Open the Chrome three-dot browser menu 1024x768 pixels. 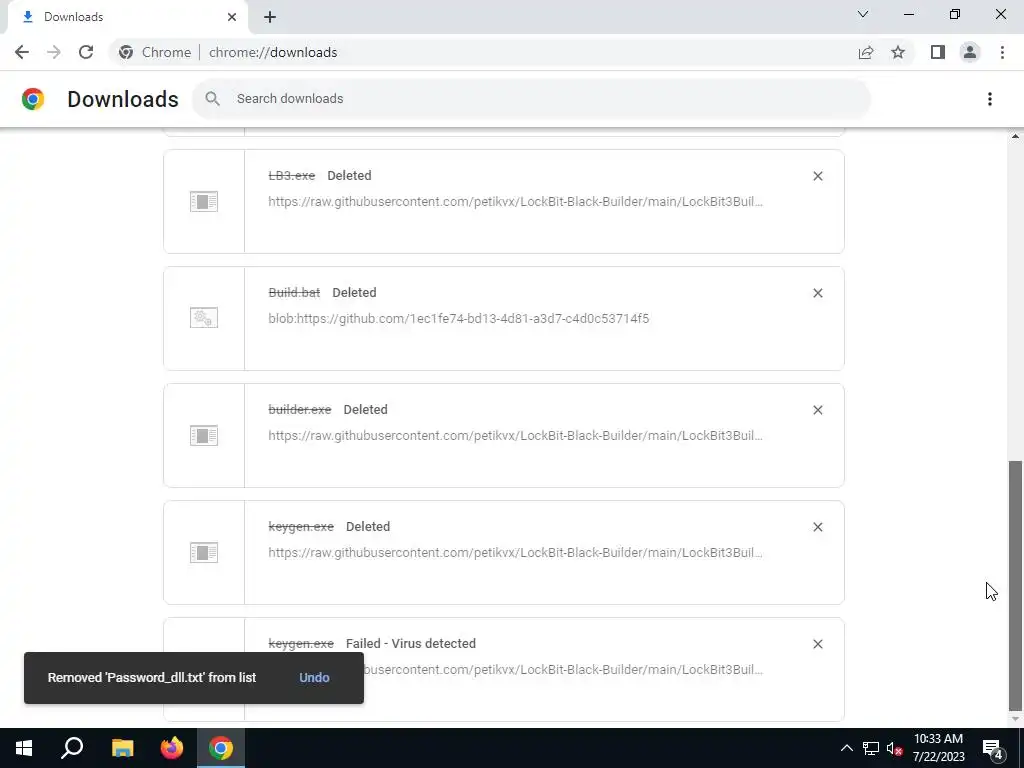point(1002,52)
